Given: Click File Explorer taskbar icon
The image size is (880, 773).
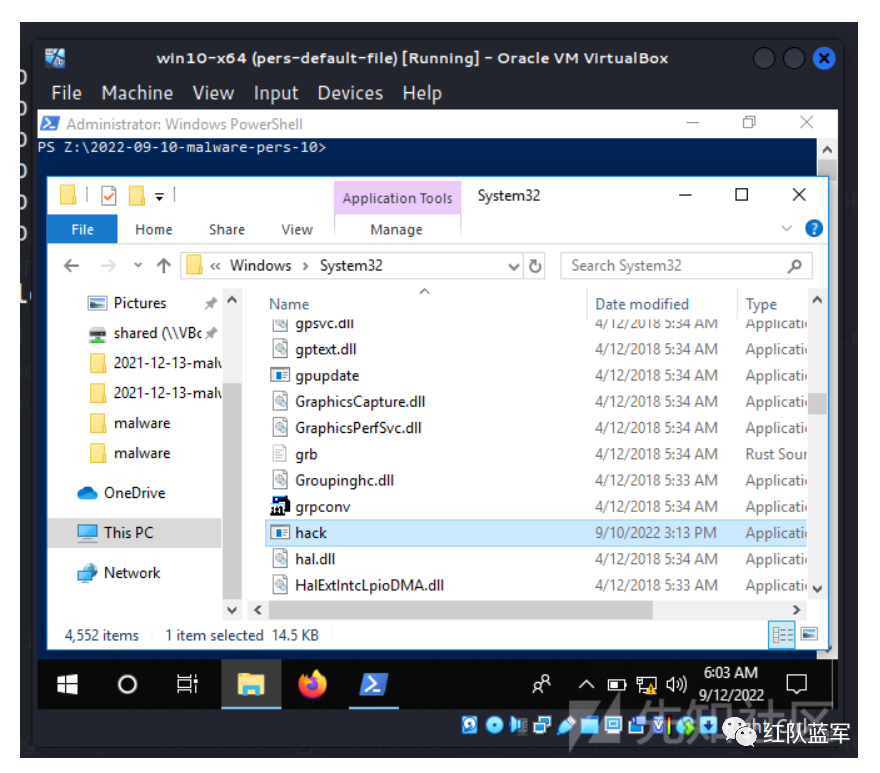Looking at the screenshot, I should point(251,684).
